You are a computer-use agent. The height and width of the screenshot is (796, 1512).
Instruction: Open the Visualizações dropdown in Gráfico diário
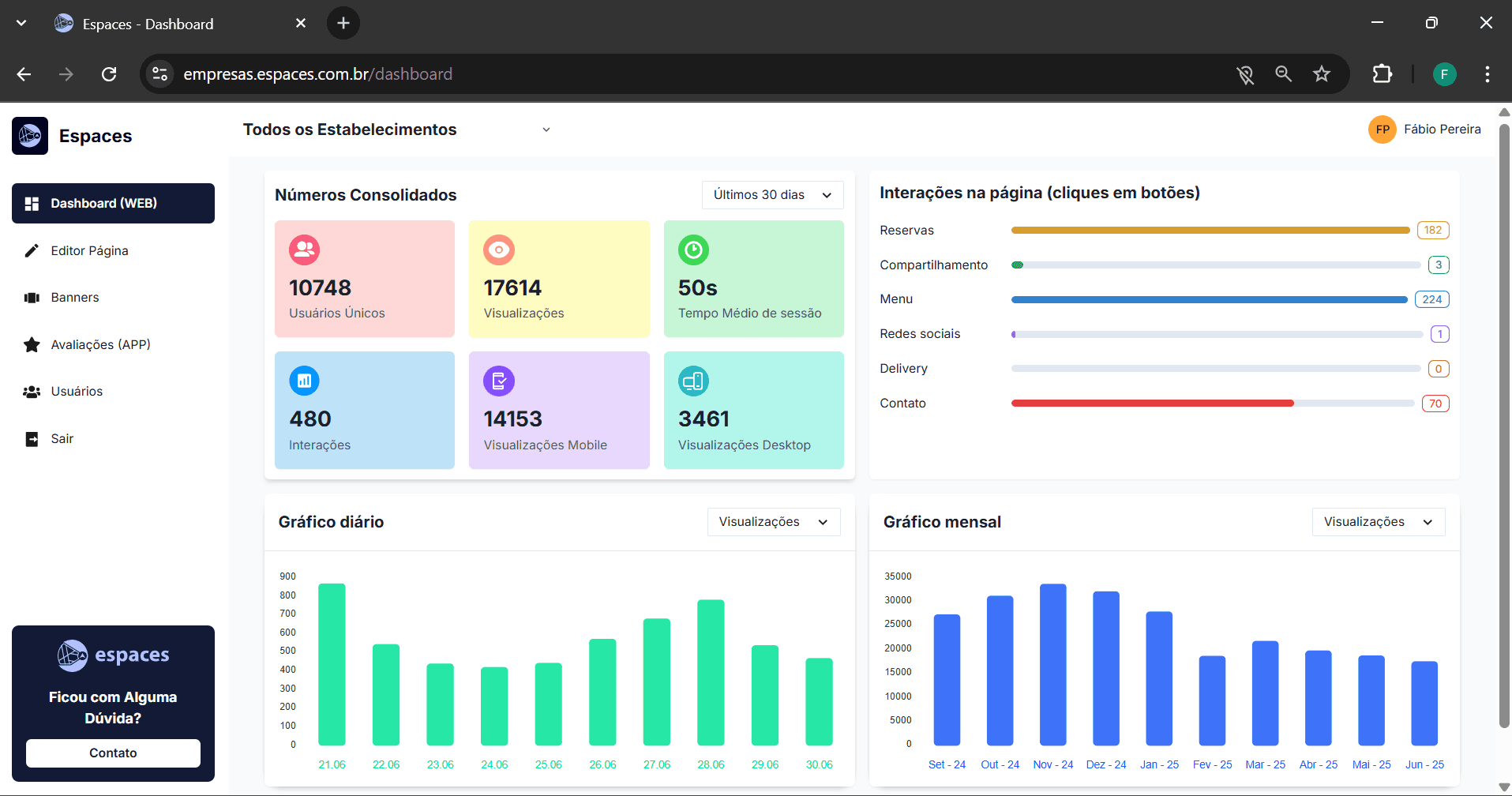pos(773,521)
